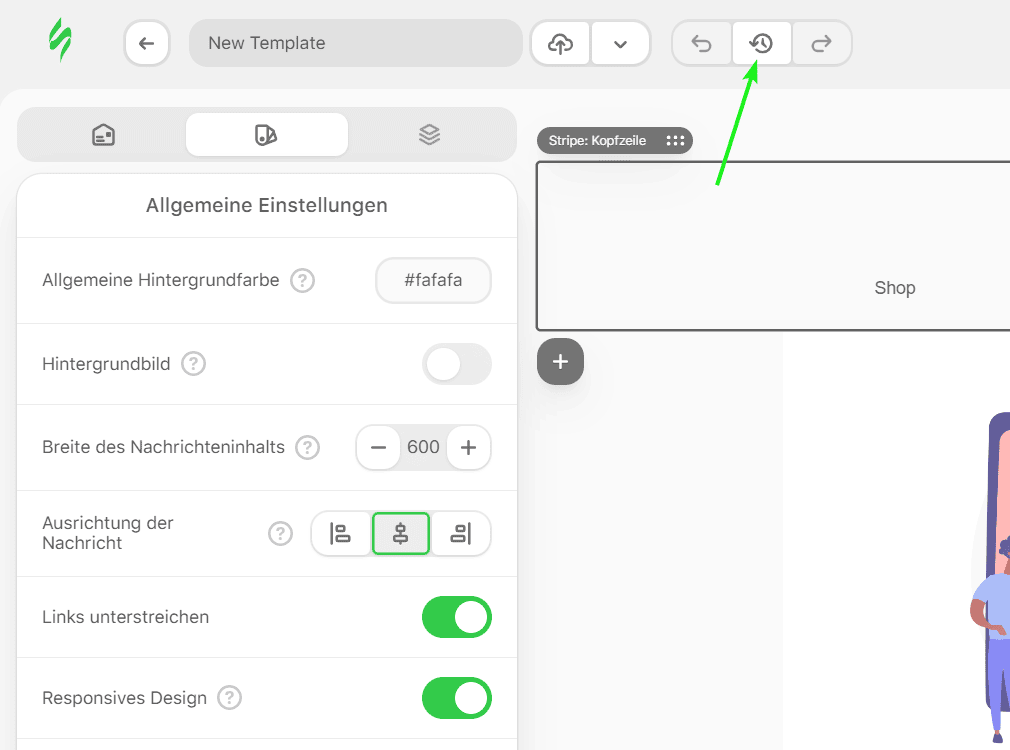The width and height of the screenshot is (1010, 750).
Task: Click the green Stripo logo
Action: click(61, 42)
